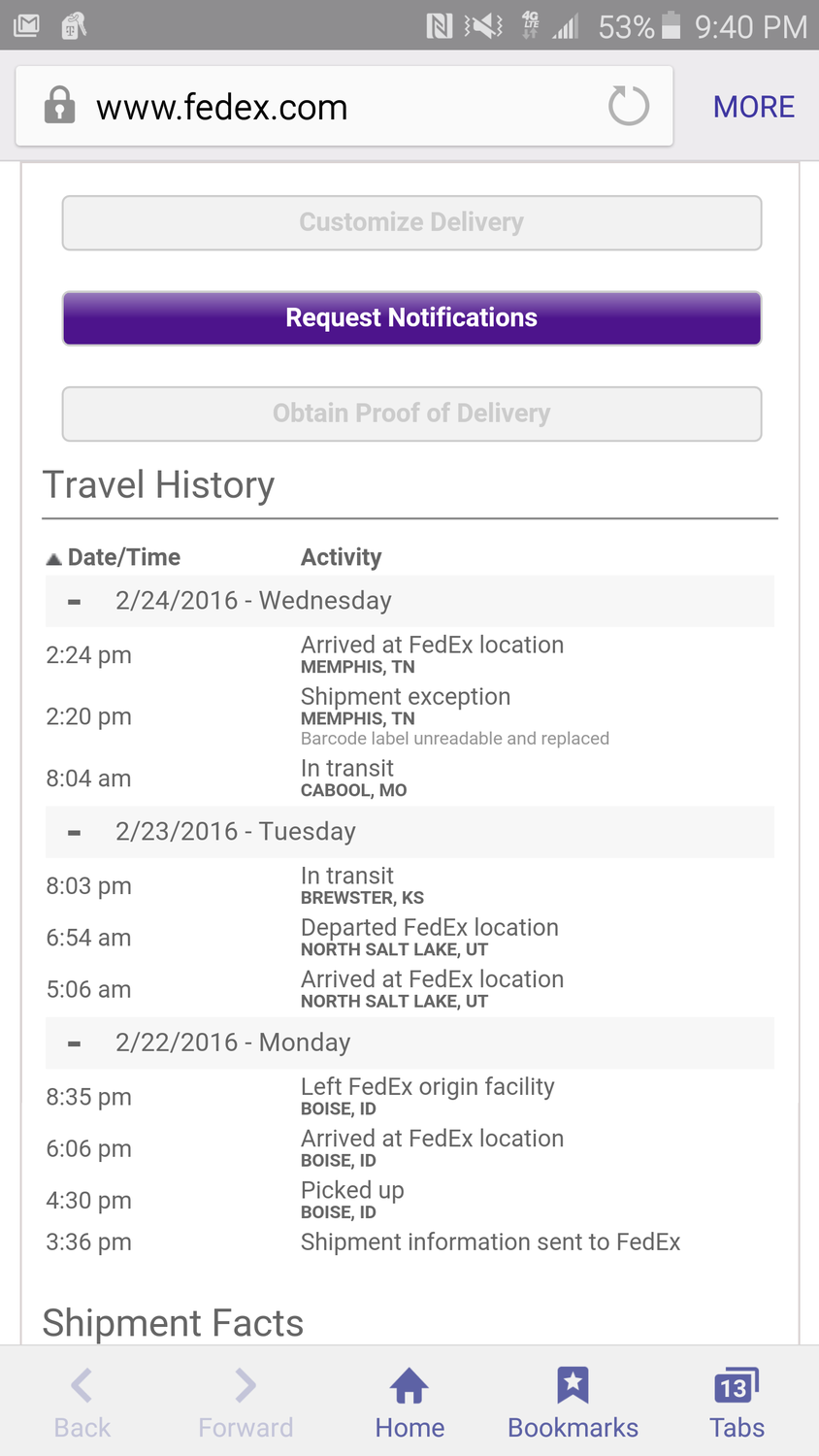Collapse the 2/24/2016 Wednesday section

[x=74, y=602]
